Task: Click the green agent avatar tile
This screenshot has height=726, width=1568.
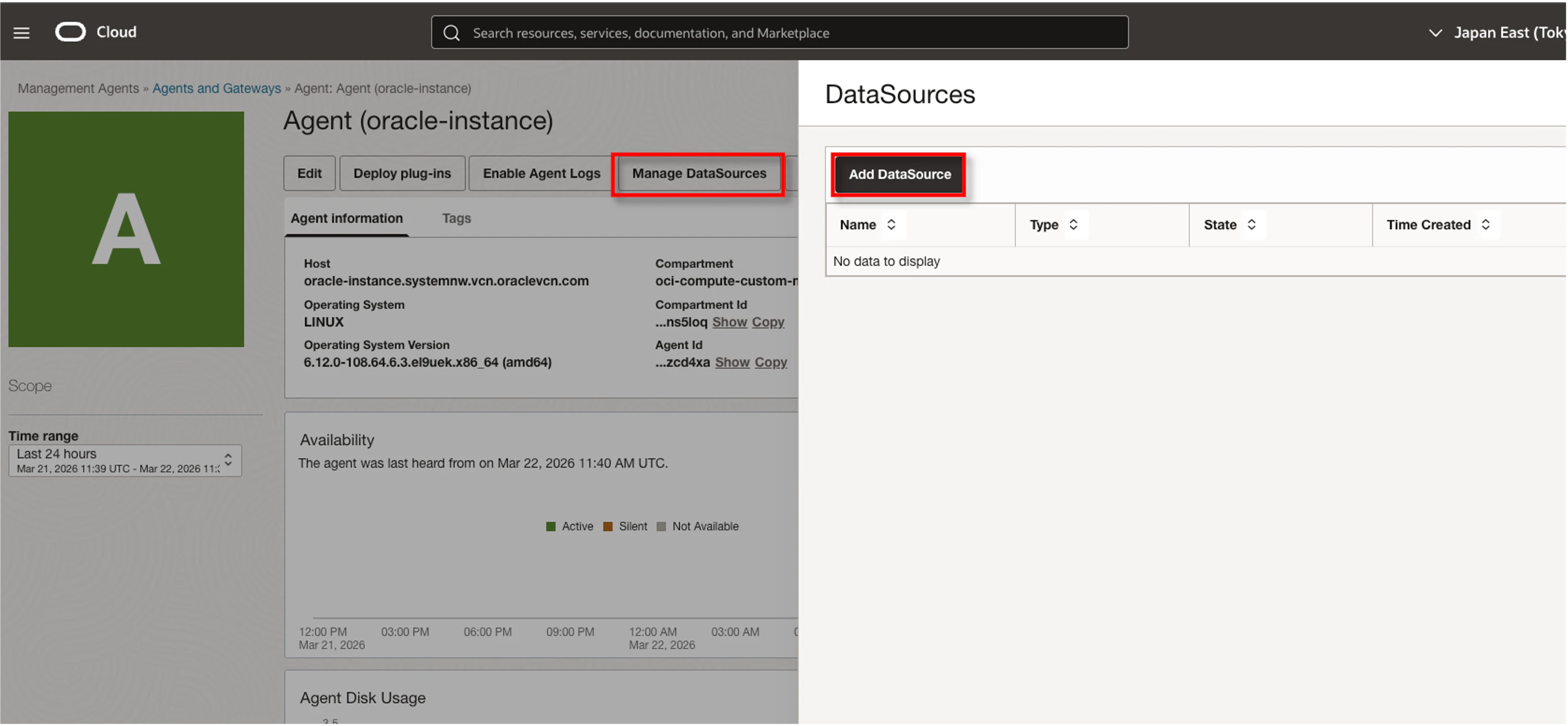Action: 126,229
